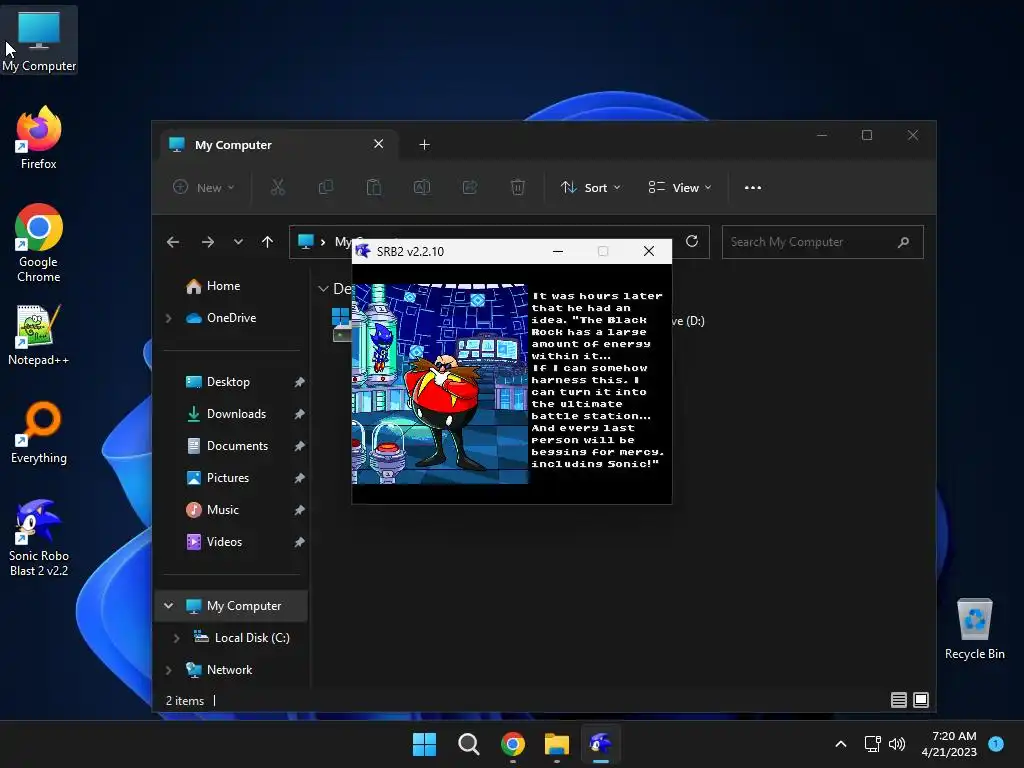Viewport: 1024px width, 768px height.
Task: Unpin Music using its pin icon
Action: pyautogui.click(x=299, y=510)
